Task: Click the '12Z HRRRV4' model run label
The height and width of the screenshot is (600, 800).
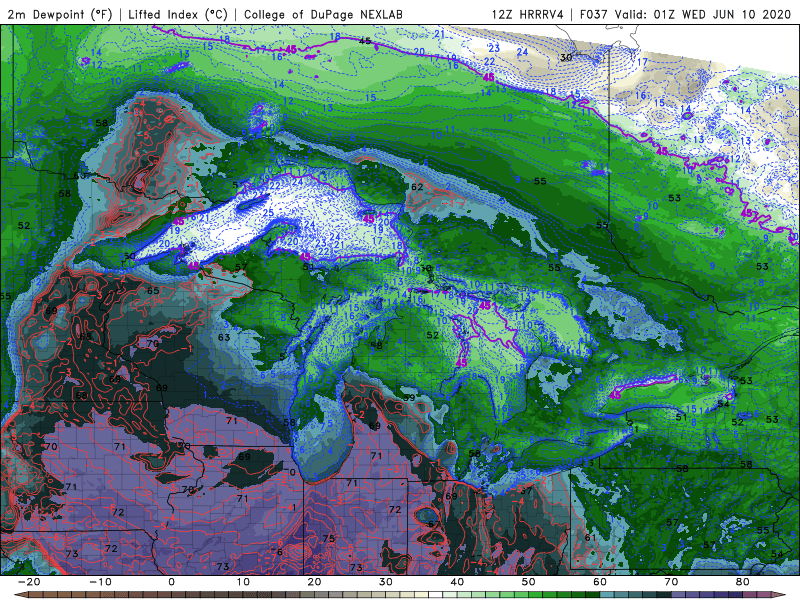Action: coord(528,14)
